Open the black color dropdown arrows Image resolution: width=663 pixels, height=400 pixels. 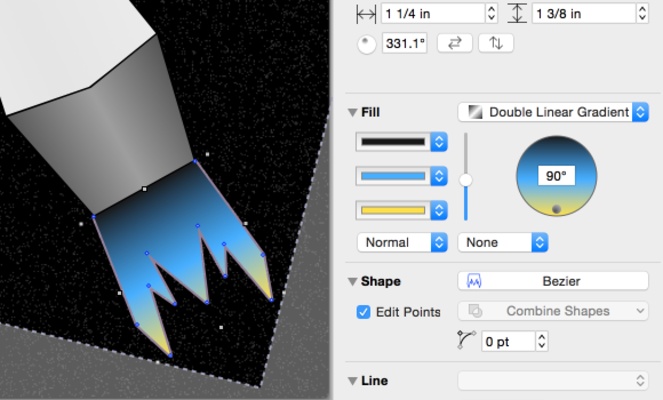pos(439,142)
